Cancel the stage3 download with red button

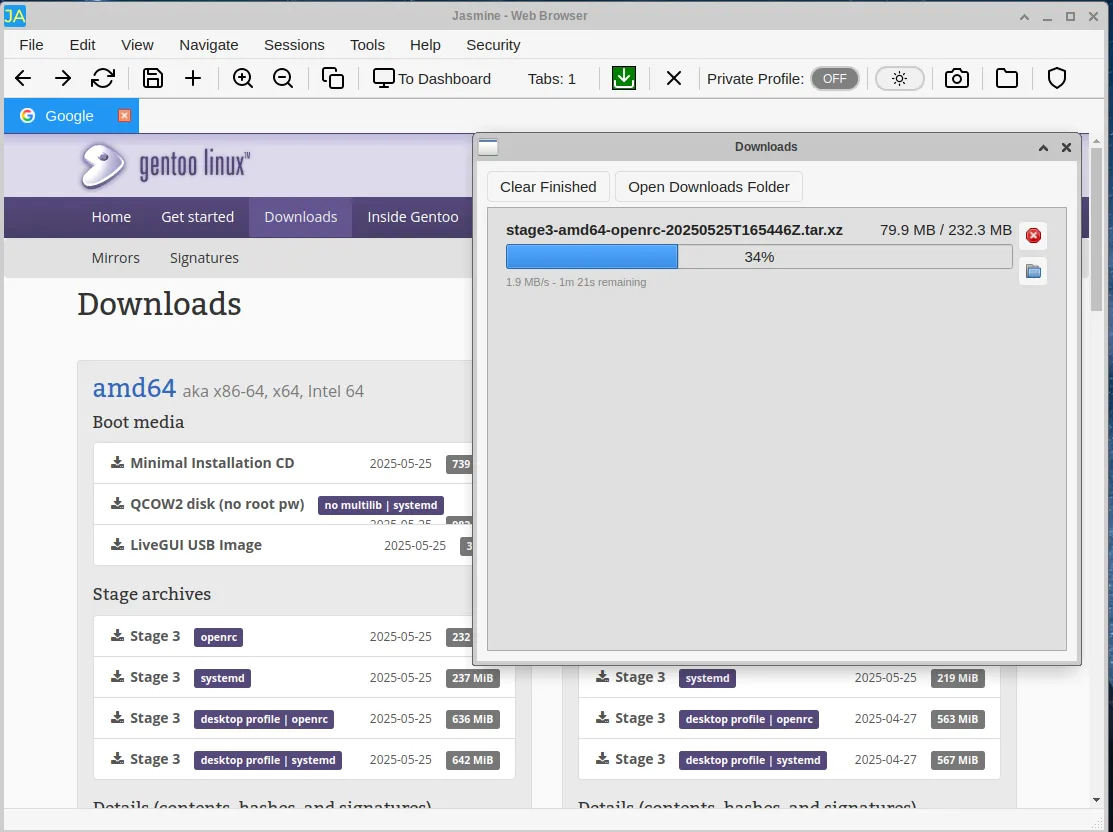coord(1033,236)
